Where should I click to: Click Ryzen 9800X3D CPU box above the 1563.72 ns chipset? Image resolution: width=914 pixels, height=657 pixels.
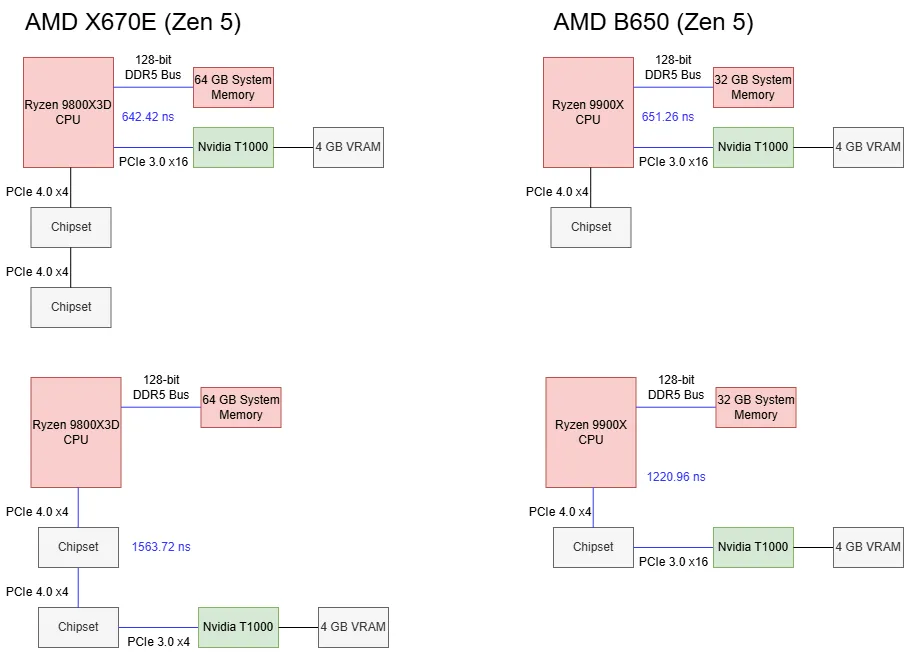pos(76,432)
